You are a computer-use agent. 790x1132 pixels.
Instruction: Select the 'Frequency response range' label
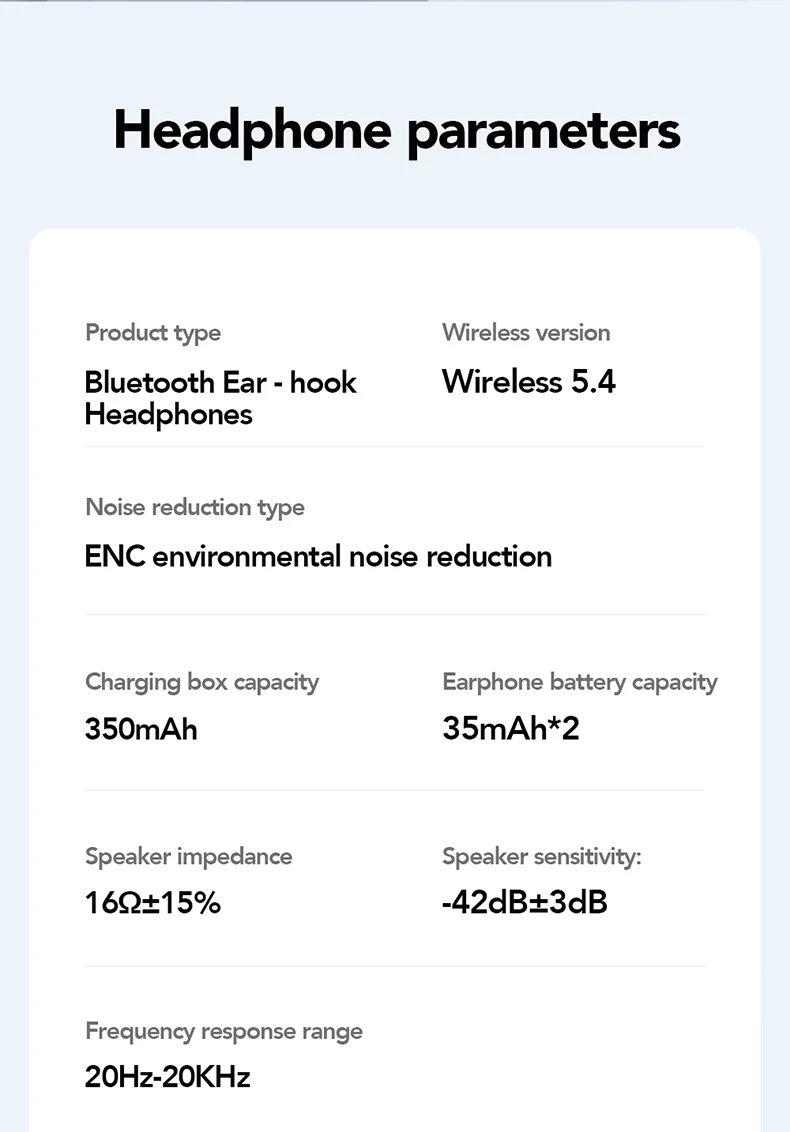pos(224,1031)
